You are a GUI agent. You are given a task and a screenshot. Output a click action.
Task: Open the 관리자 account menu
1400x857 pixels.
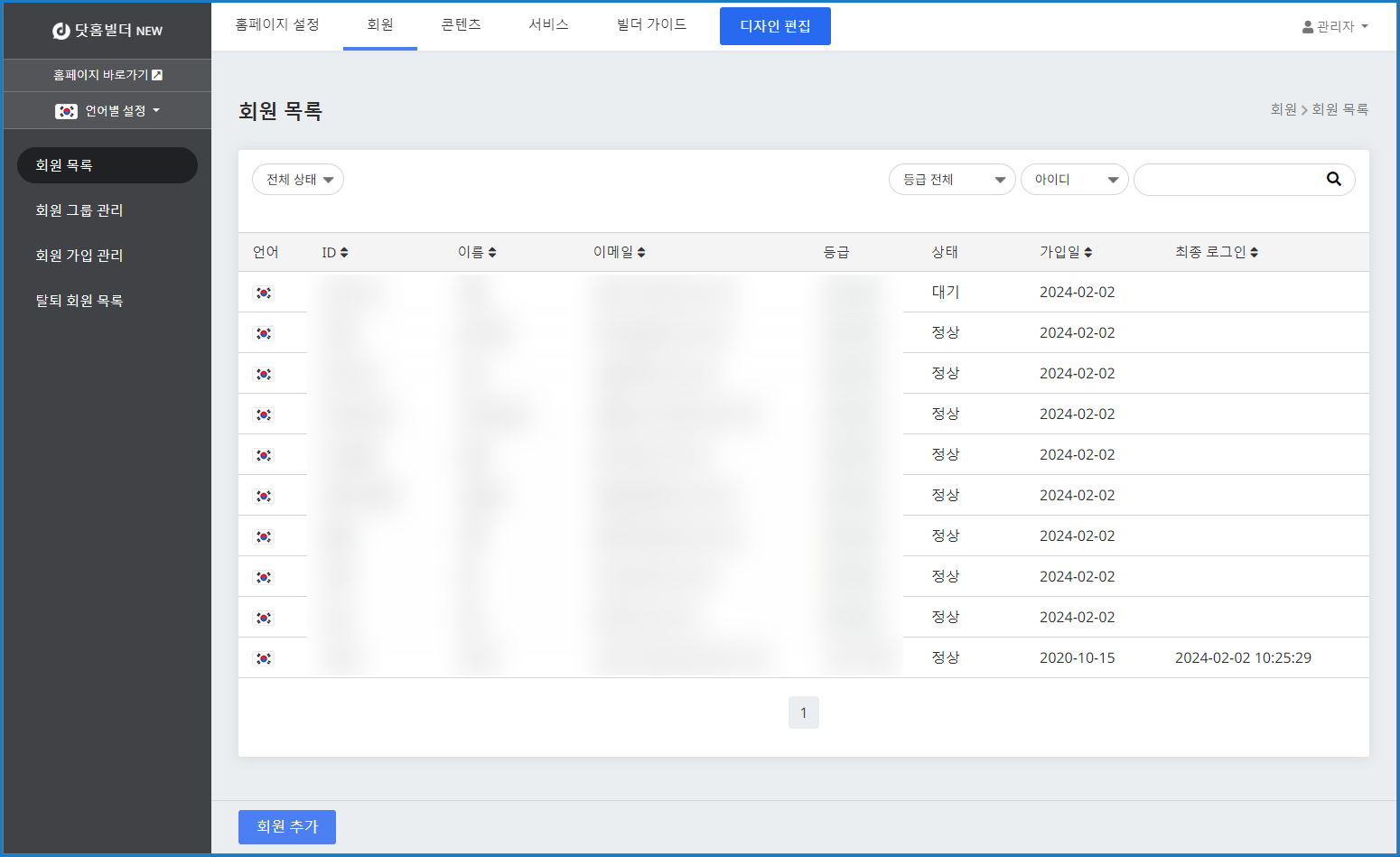click(x=1335, y=27)
